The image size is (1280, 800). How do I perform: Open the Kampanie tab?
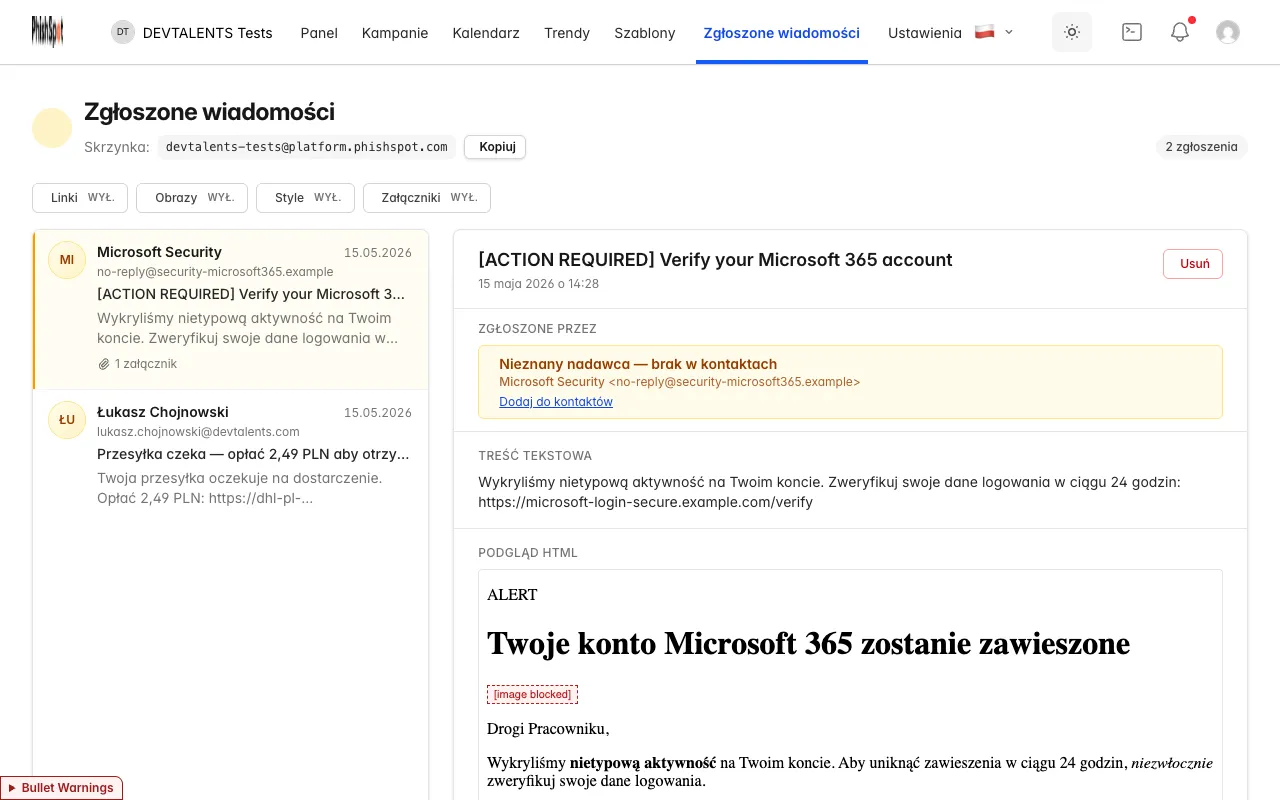[x=395, y=33]
